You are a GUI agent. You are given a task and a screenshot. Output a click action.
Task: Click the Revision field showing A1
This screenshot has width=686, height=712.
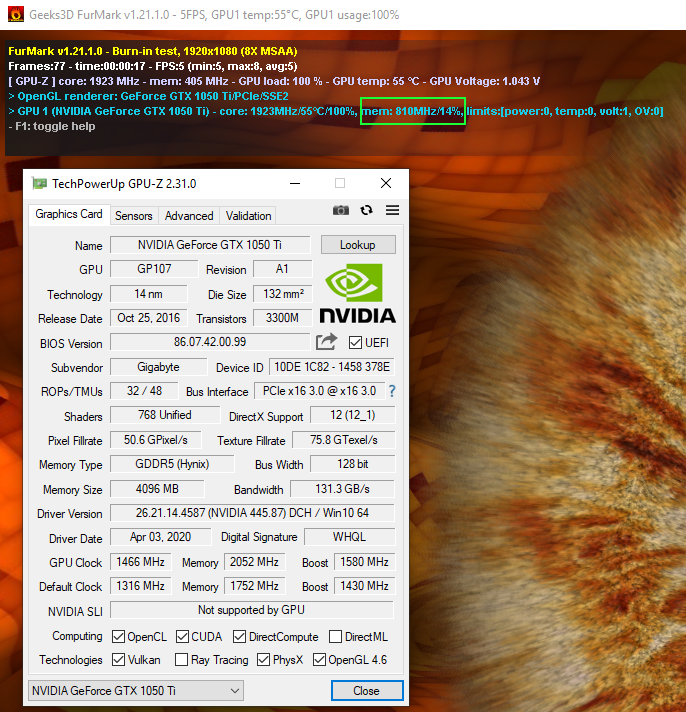pyautogui.click(x=282, y=269)
